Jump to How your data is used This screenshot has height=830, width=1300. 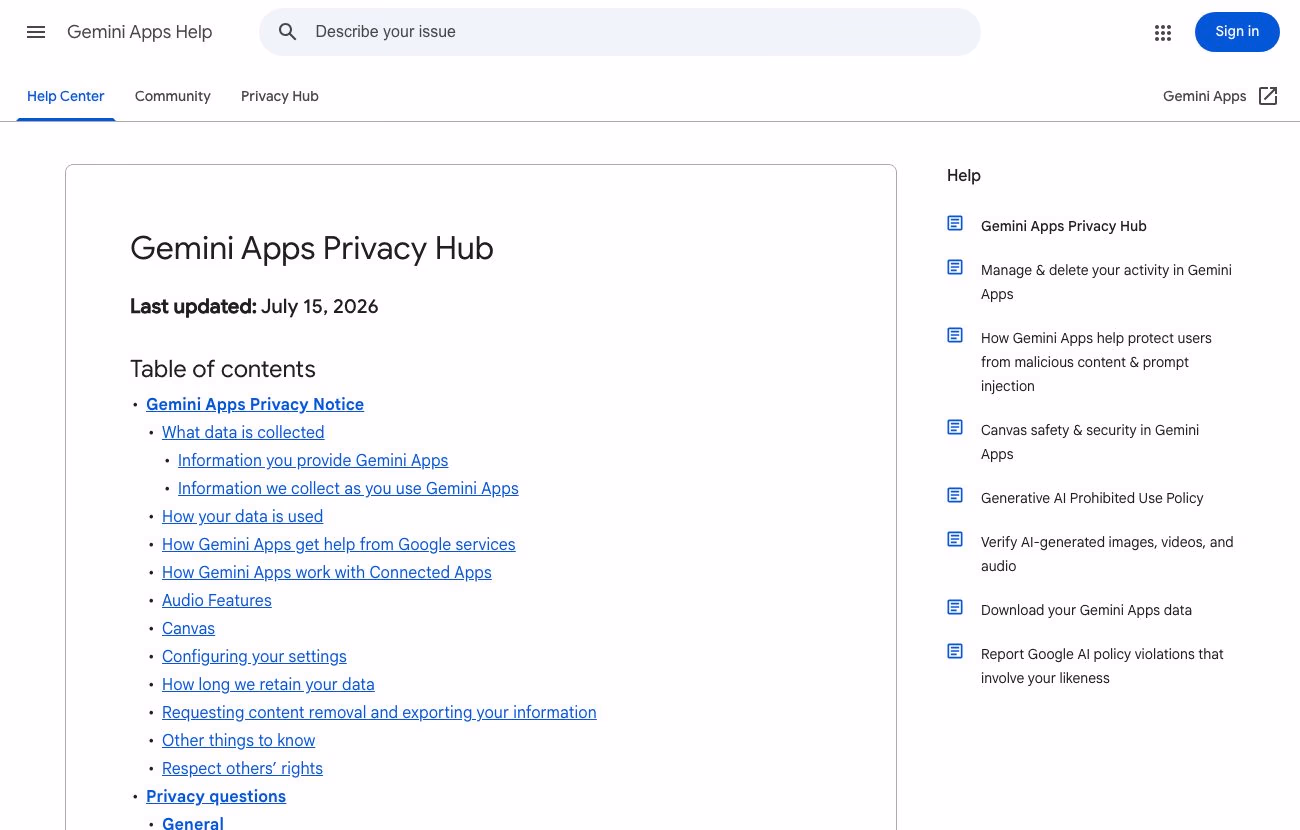click(242, 516)
